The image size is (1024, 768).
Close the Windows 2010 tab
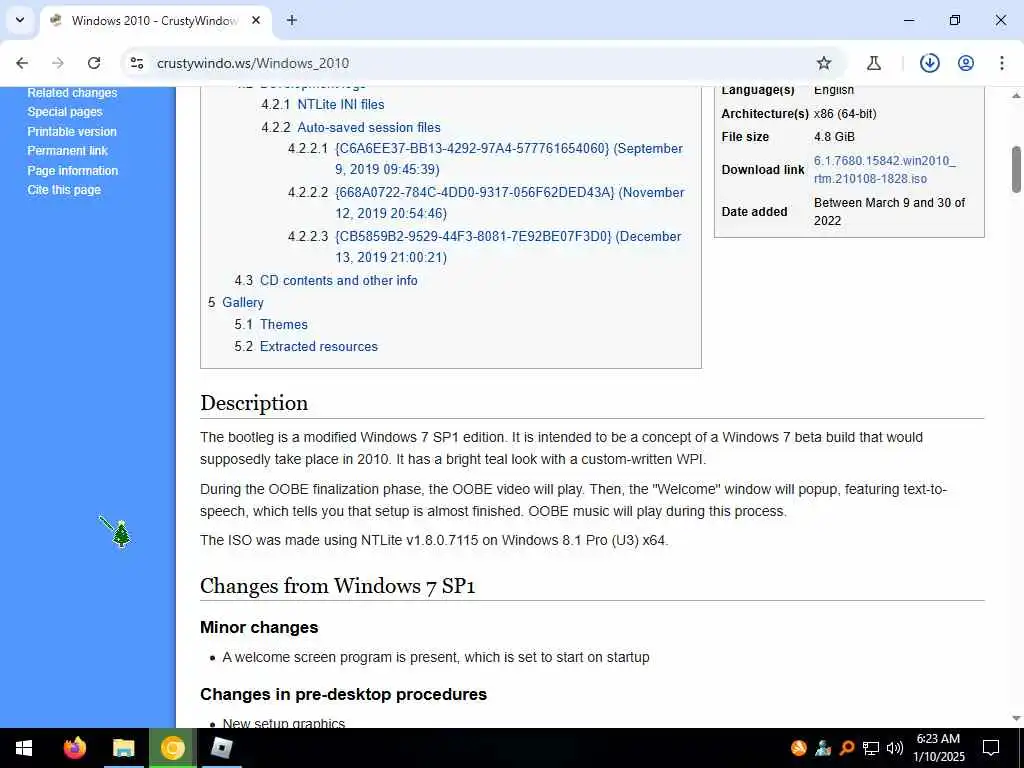coord(256,20)
